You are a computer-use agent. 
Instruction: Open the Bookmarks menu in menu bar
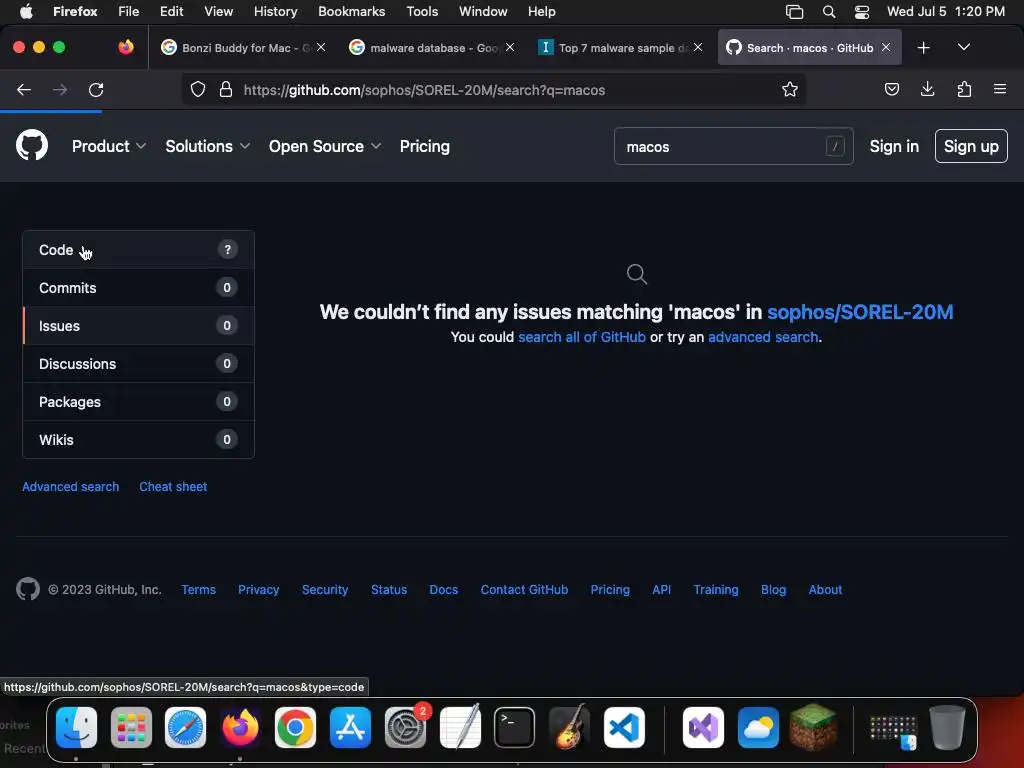click(351, 12)
